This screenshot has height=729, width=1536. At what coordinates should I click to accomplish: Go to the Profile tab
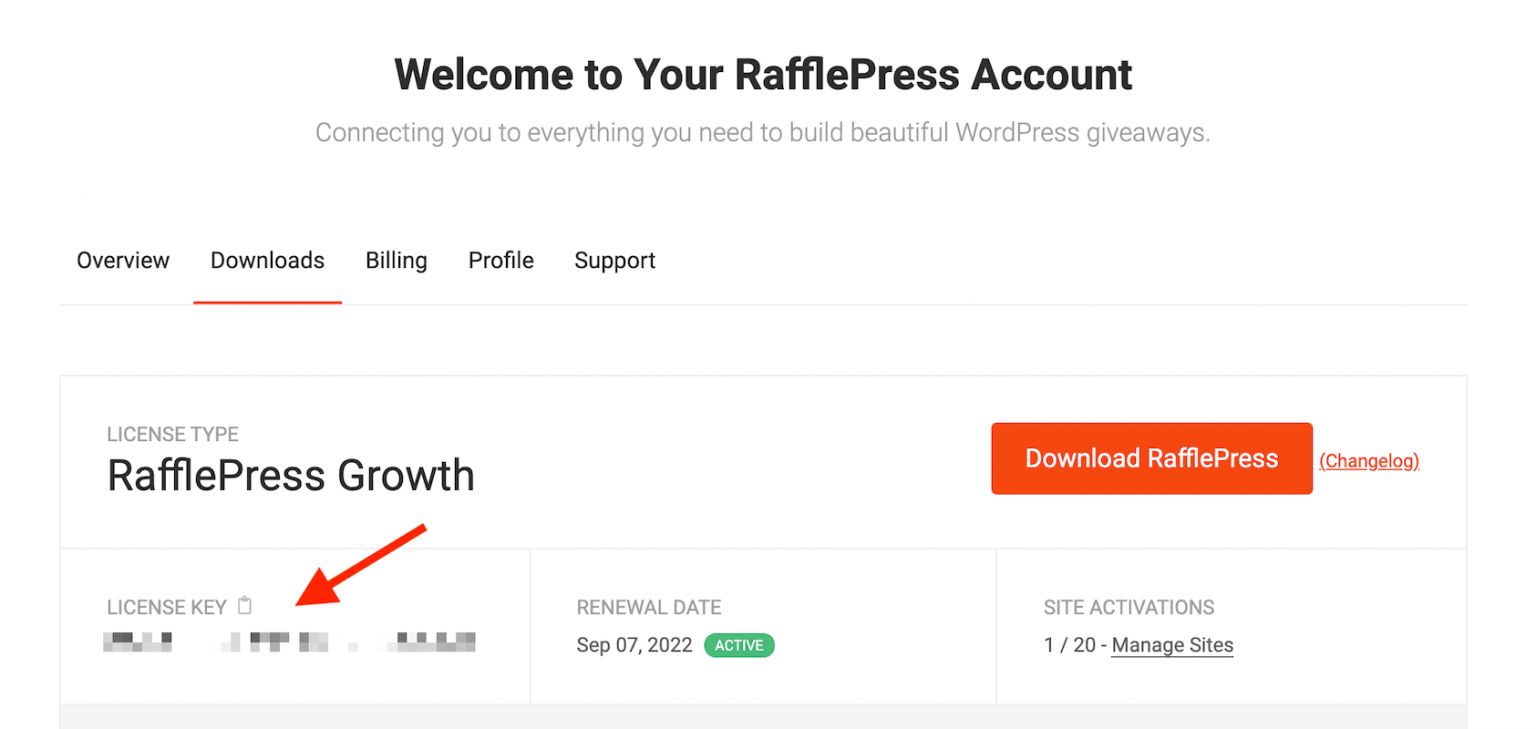tap(500, 260)
